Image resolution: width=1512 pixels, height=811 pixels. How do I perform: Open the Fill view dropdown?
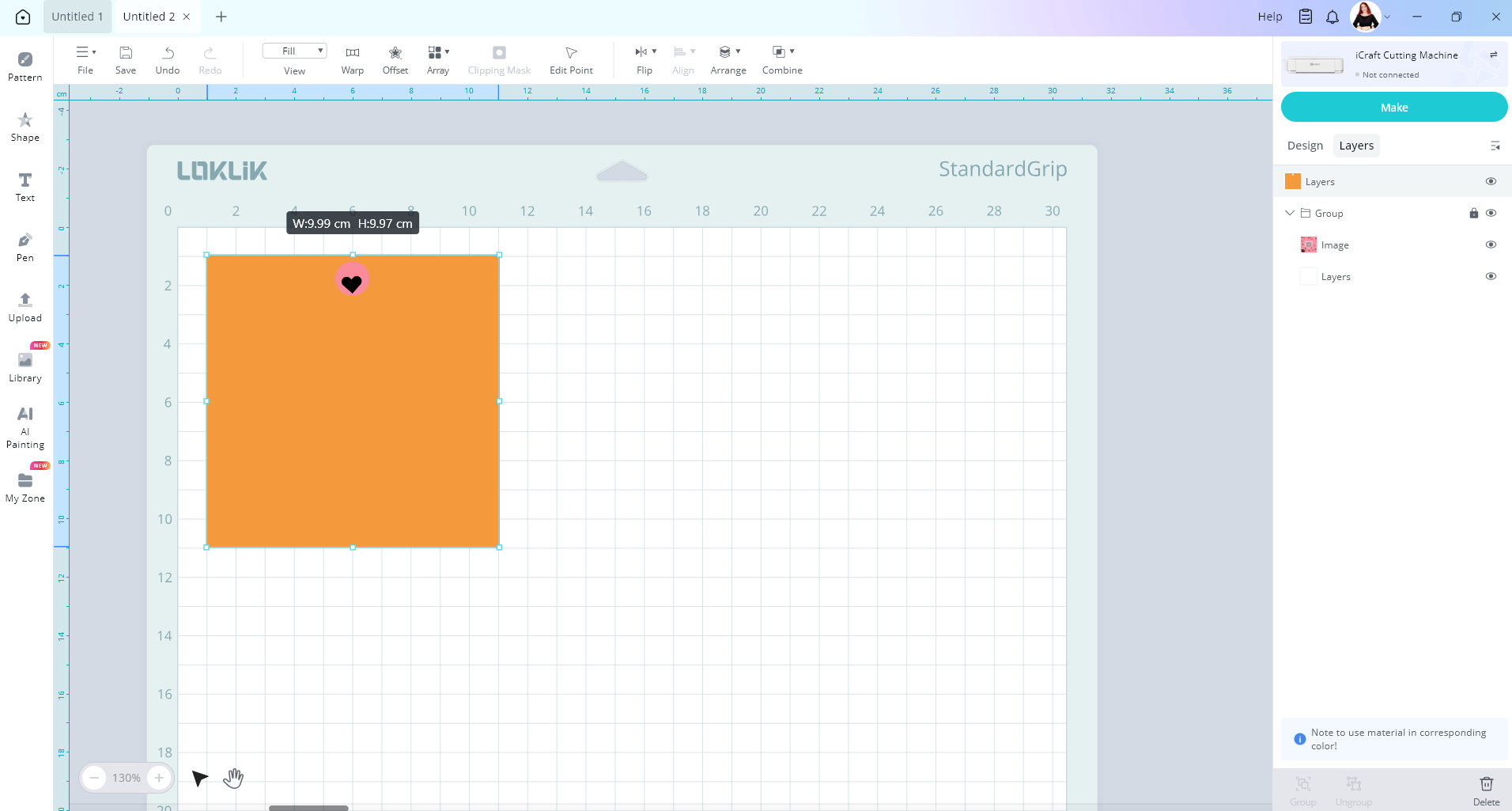click(x=294, y=51)
